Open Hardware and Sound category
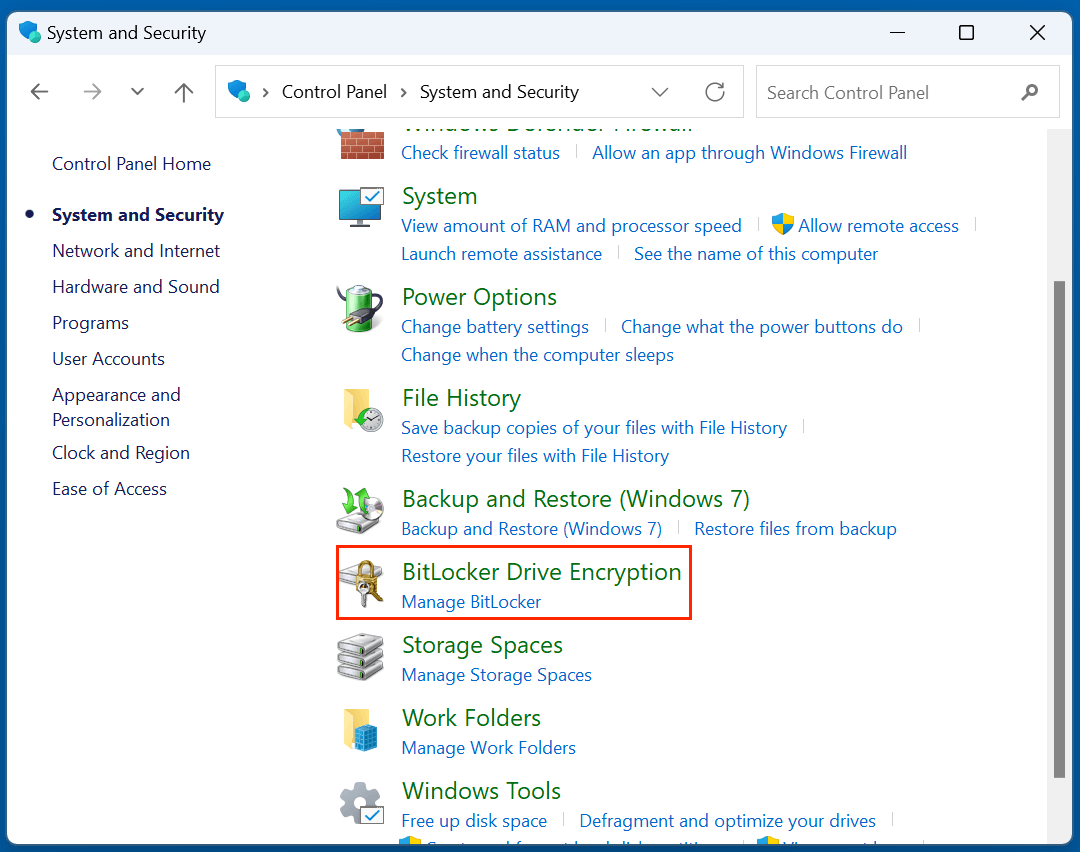 point(135,286)
